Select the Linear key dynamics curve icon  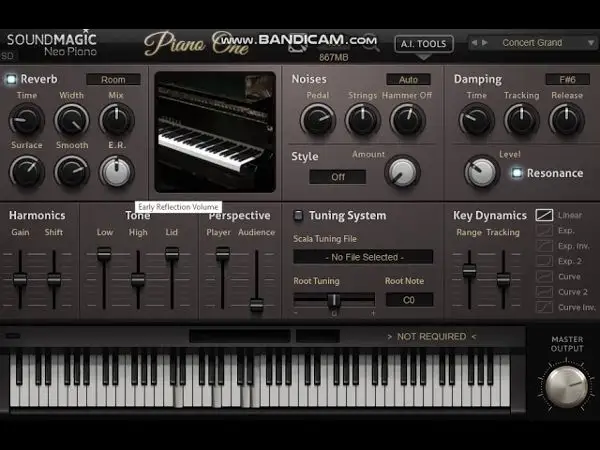[544, 215]
